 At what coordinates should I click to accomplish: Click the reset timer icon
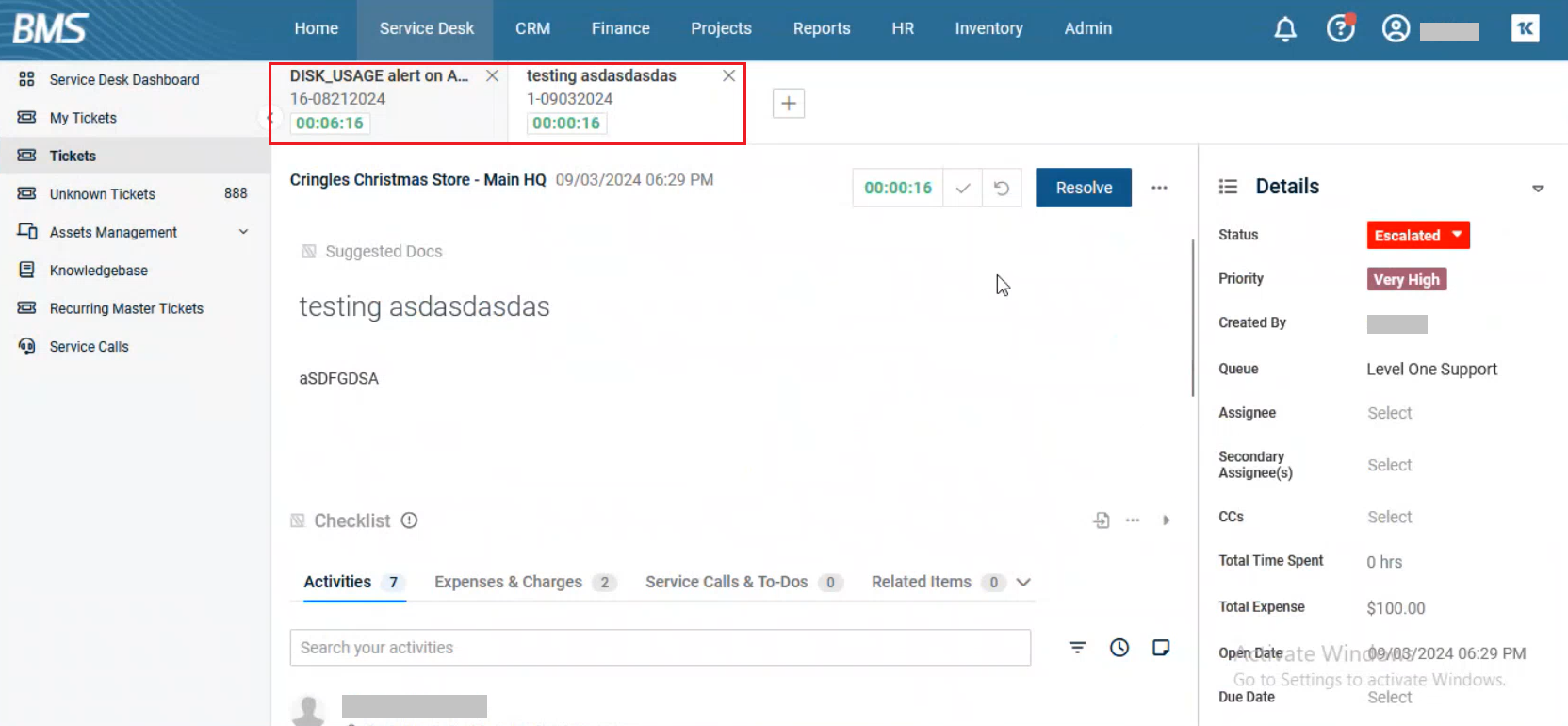coord(1002,188)
